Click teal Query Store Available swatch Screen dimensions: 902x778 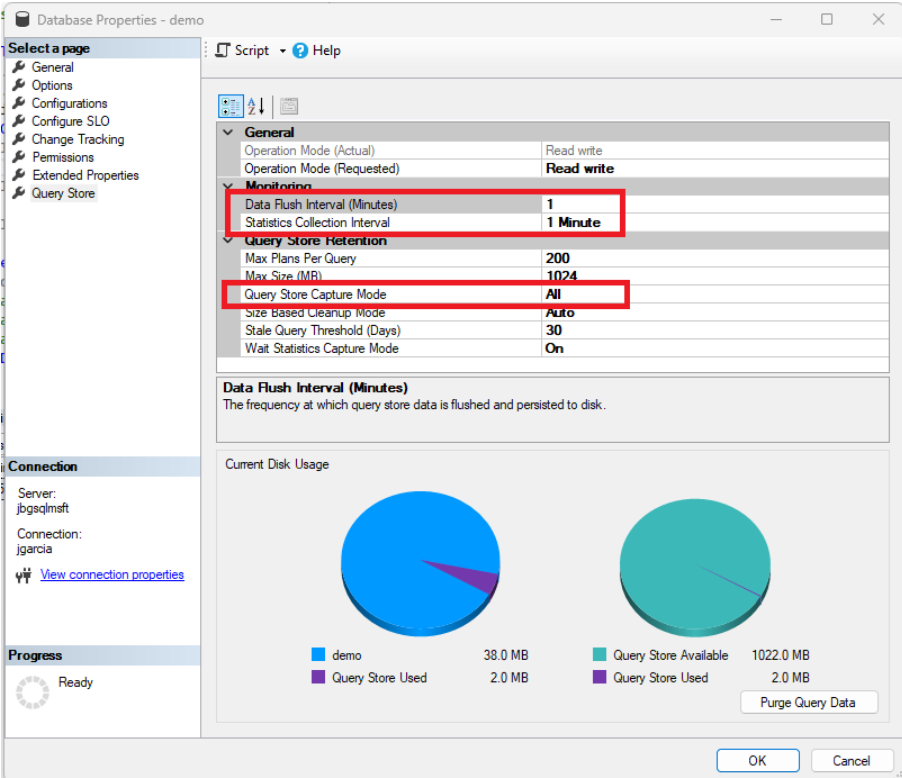599,654
